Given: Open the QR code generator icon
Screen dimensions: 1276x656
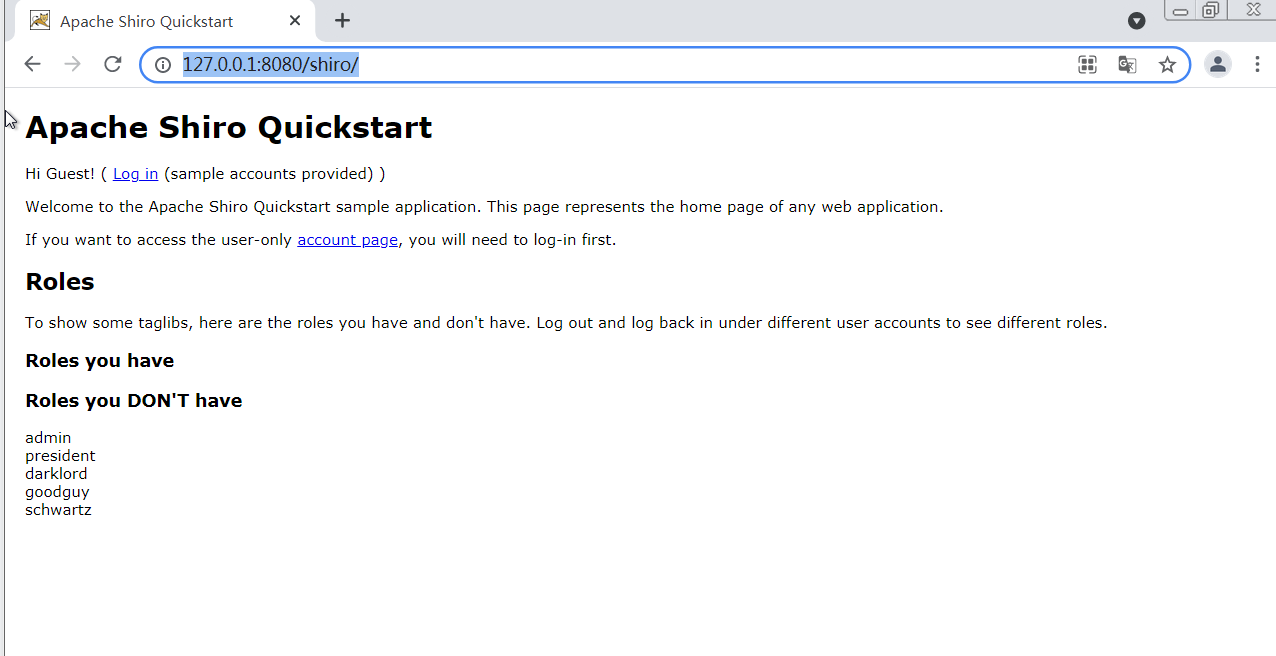Looking at the screenshot, I should (1087, 65).
